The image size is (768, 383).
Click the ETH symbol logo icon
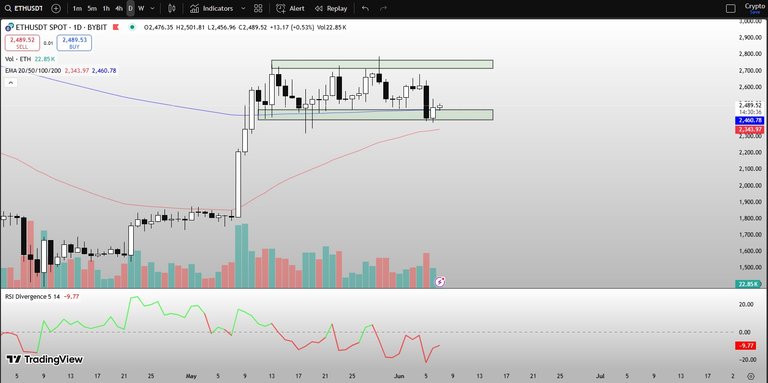9,27
